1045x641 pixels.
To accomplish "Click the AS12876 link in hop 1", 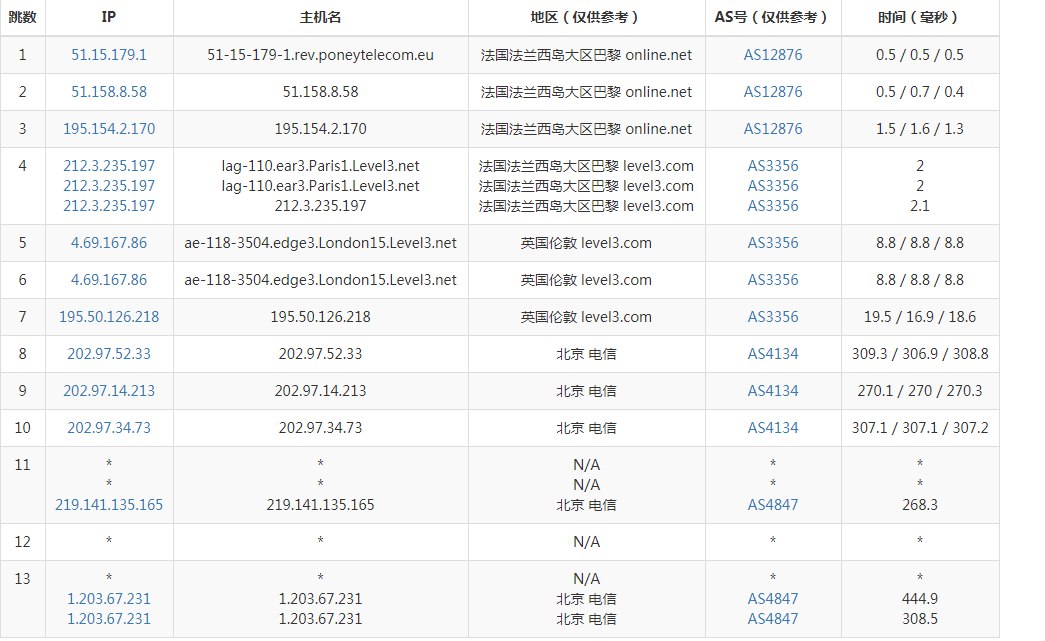I will (772, 55).
